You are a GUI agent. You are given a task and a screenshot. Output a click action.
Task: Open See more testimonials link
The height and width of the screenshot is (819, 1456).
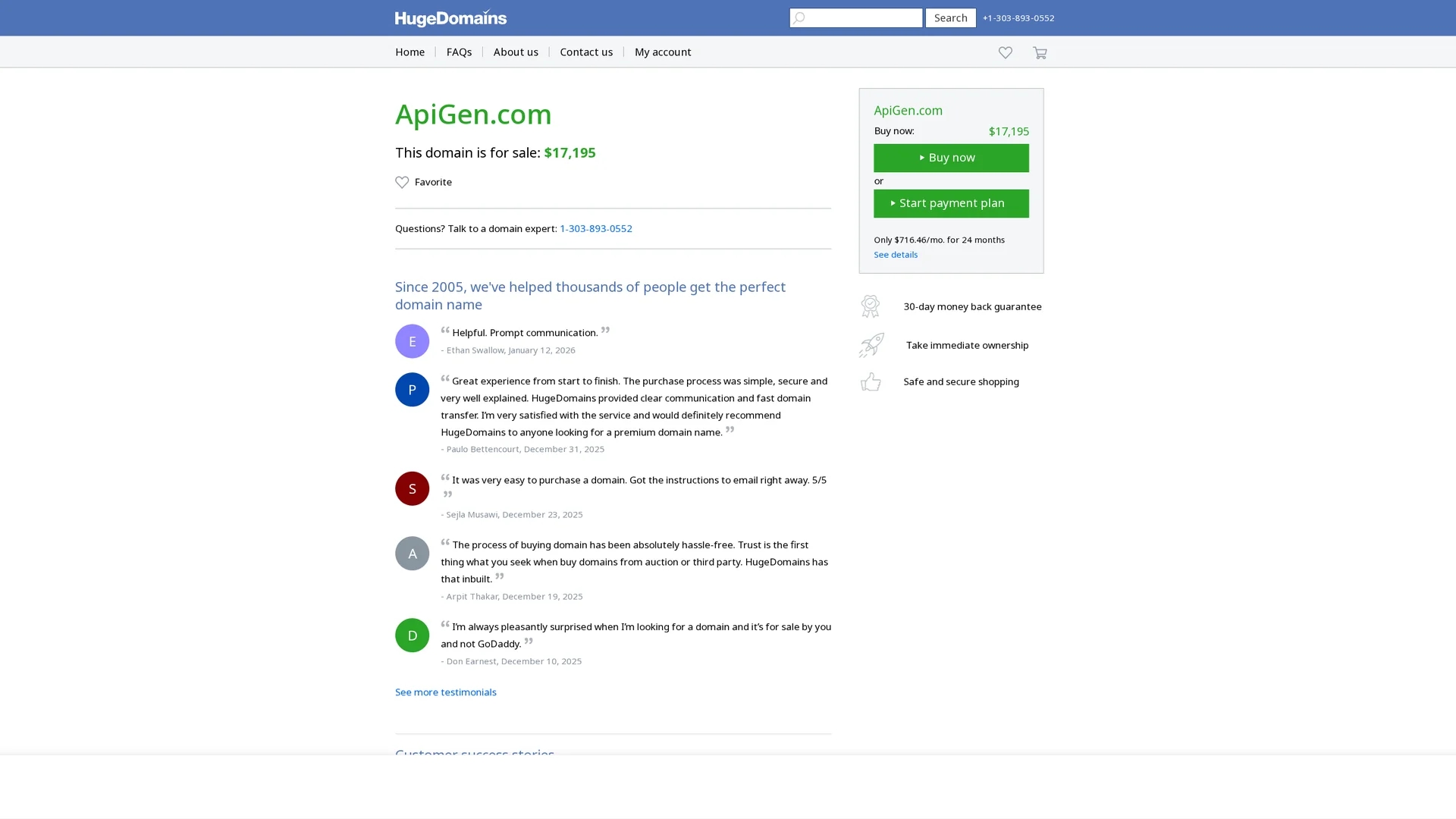coord(445,692)
